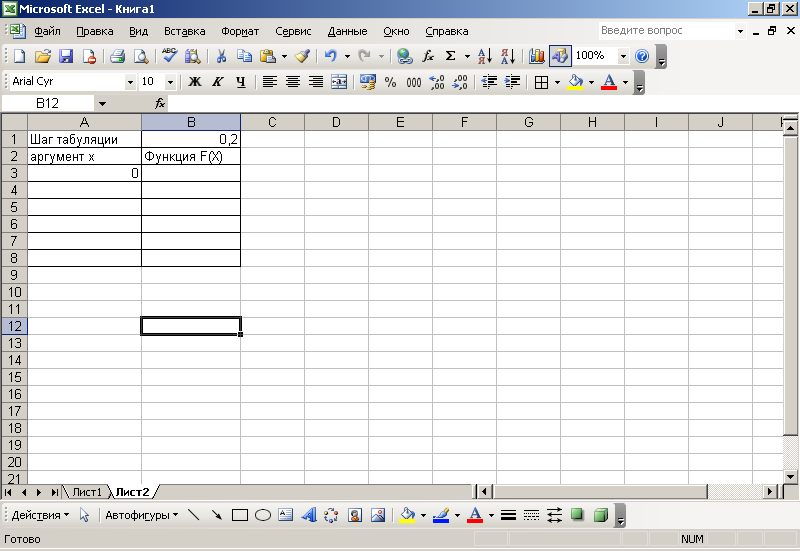Select the row 9 header

[x=14, y=275]
